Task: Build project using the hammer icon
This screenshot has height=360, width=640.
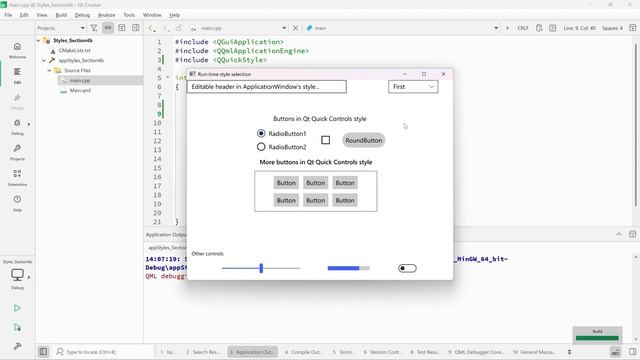Action: (x=17, y=346)
